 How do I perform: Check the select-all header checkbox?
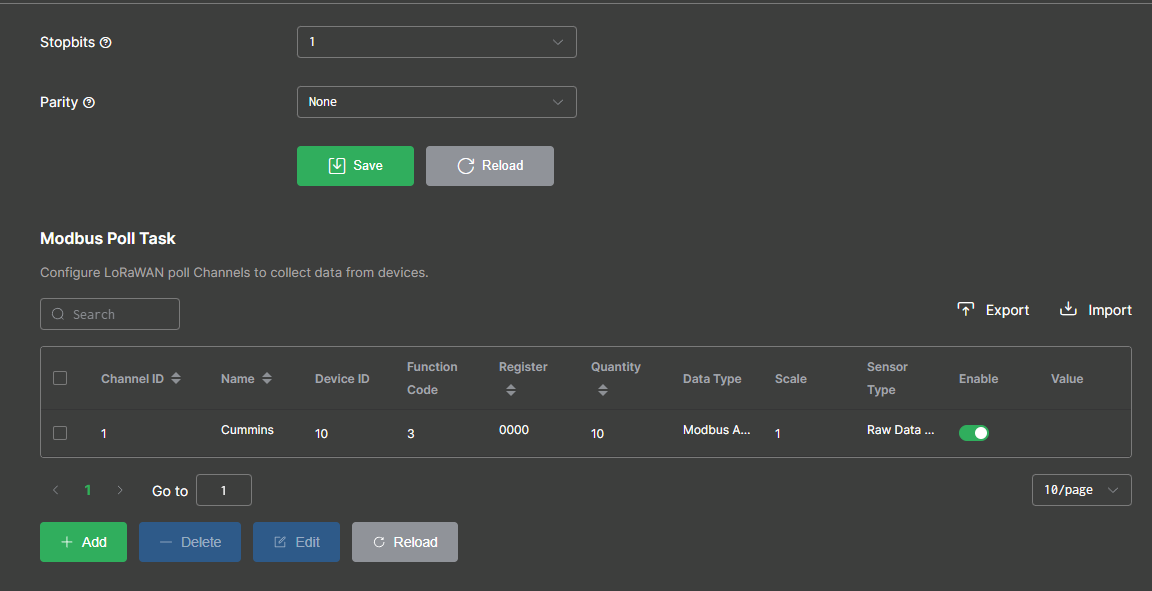pos(60,378)
